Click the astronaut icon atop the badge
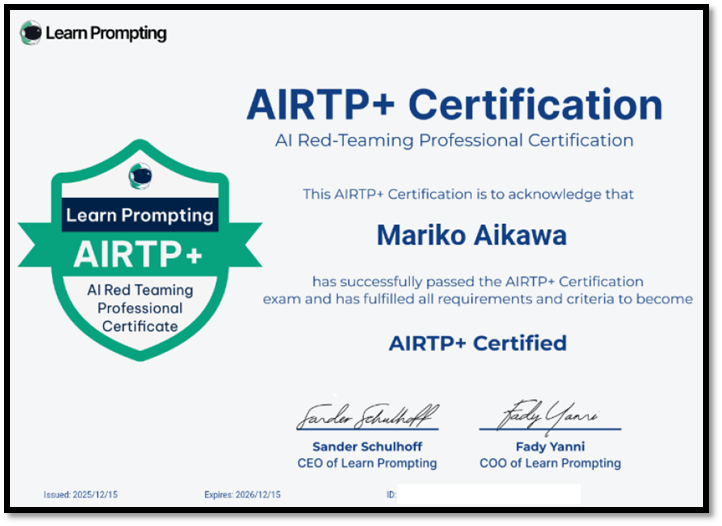Screen dimensions: 722x526 click(x=140, y=175)
